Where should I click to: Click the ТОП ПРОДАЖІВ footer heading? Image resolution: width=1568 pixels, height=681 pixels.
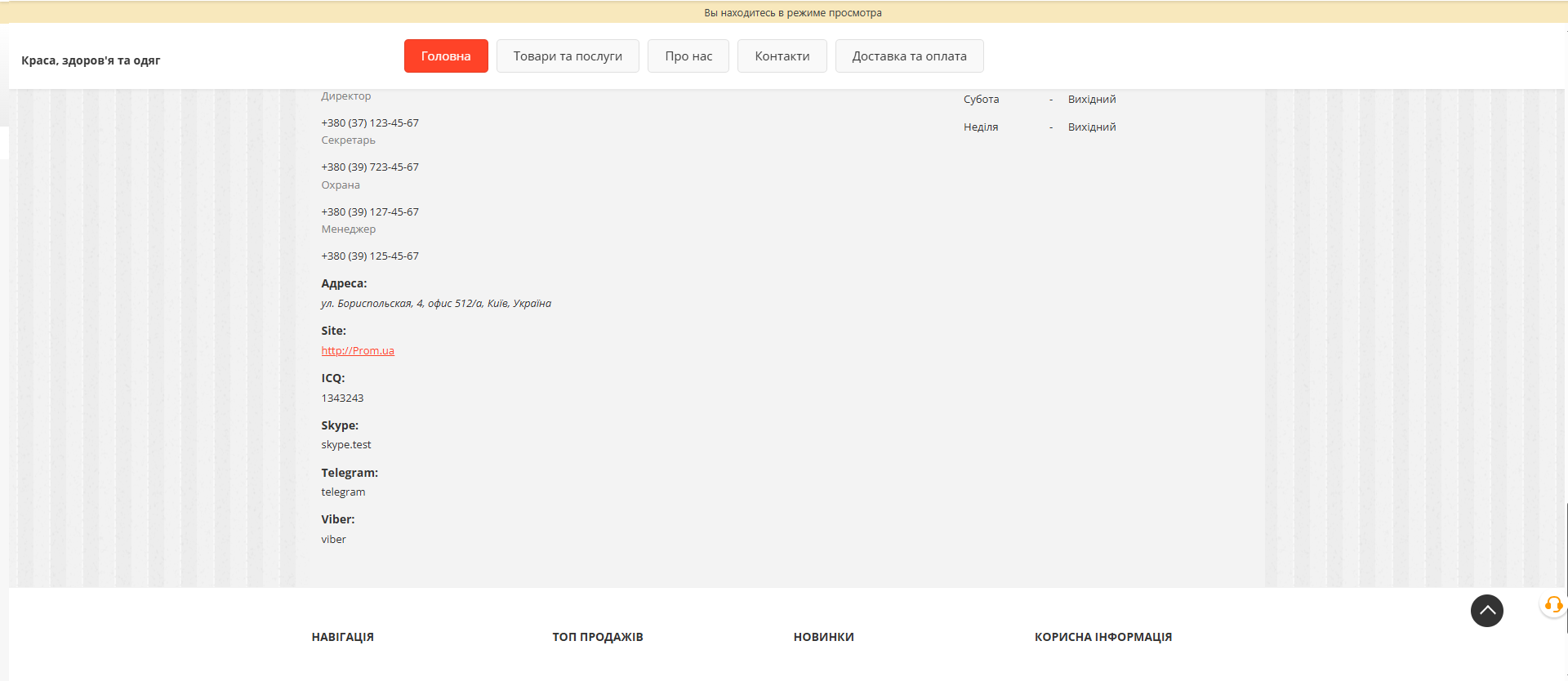click(x=598, y=637)
